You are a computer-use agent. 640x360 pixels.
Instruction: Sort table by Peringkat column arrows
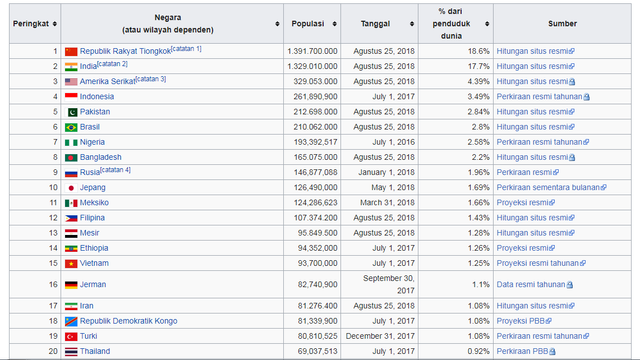pos(55,24)
